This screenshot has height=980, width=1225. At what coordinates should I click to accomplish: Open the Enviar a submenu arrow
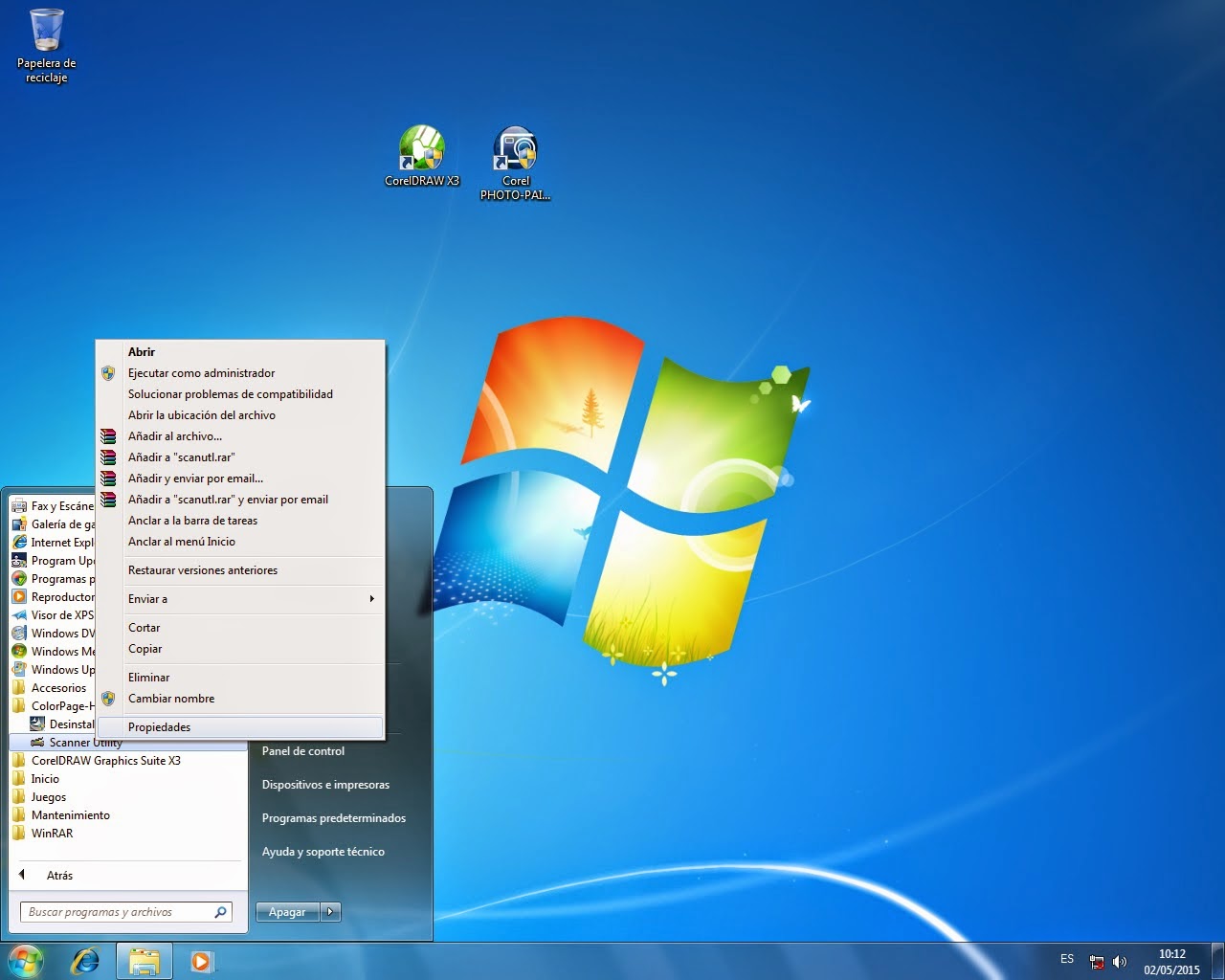pos(371,599)
